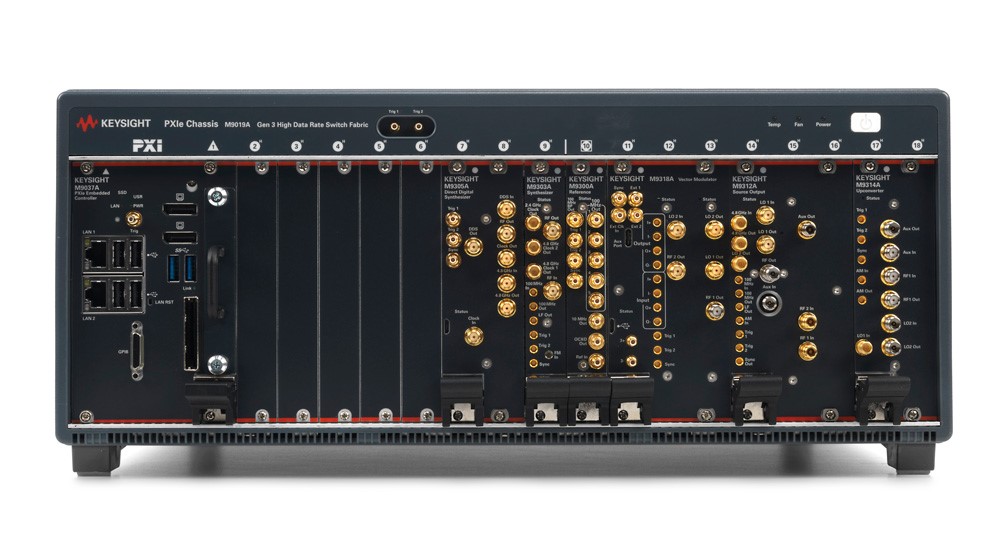Click the M9305A DDS In connector
This screenshot has height=538, width=1000.
coord(506,208)
